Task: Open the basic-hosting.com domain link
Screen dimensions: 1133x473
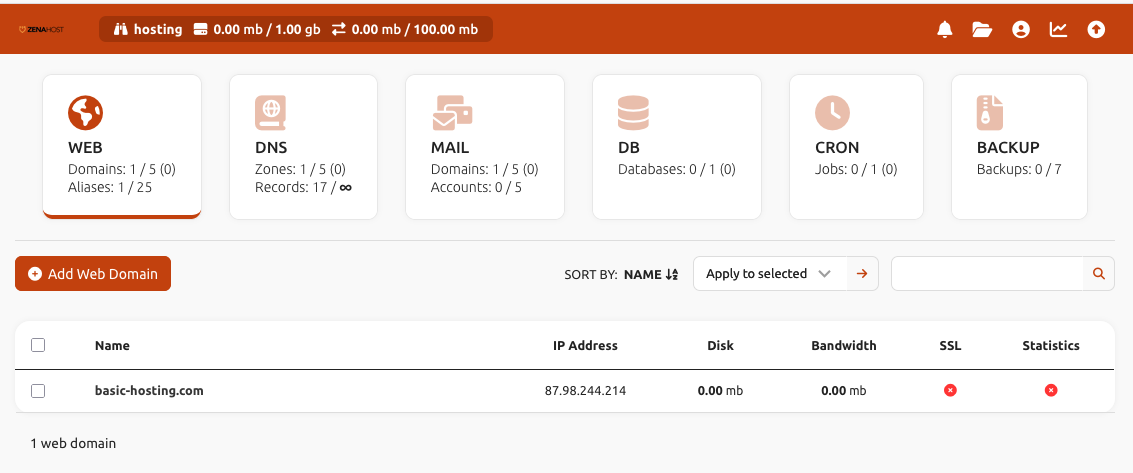Action: coord(149,391)
